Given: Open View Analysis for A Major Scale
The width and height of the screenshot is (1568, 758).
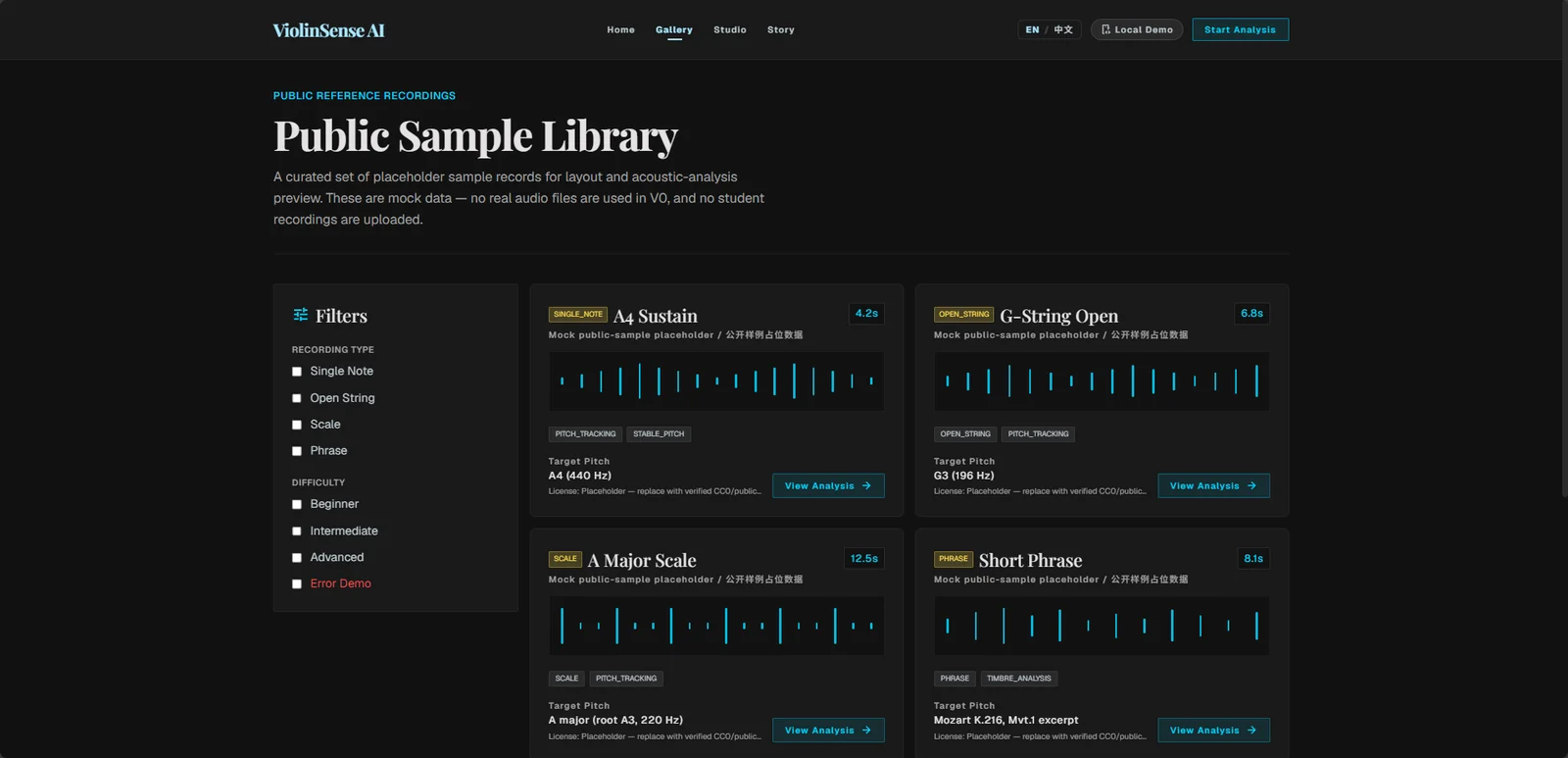Looking at the screenshot, I should [x=828, y=731].
